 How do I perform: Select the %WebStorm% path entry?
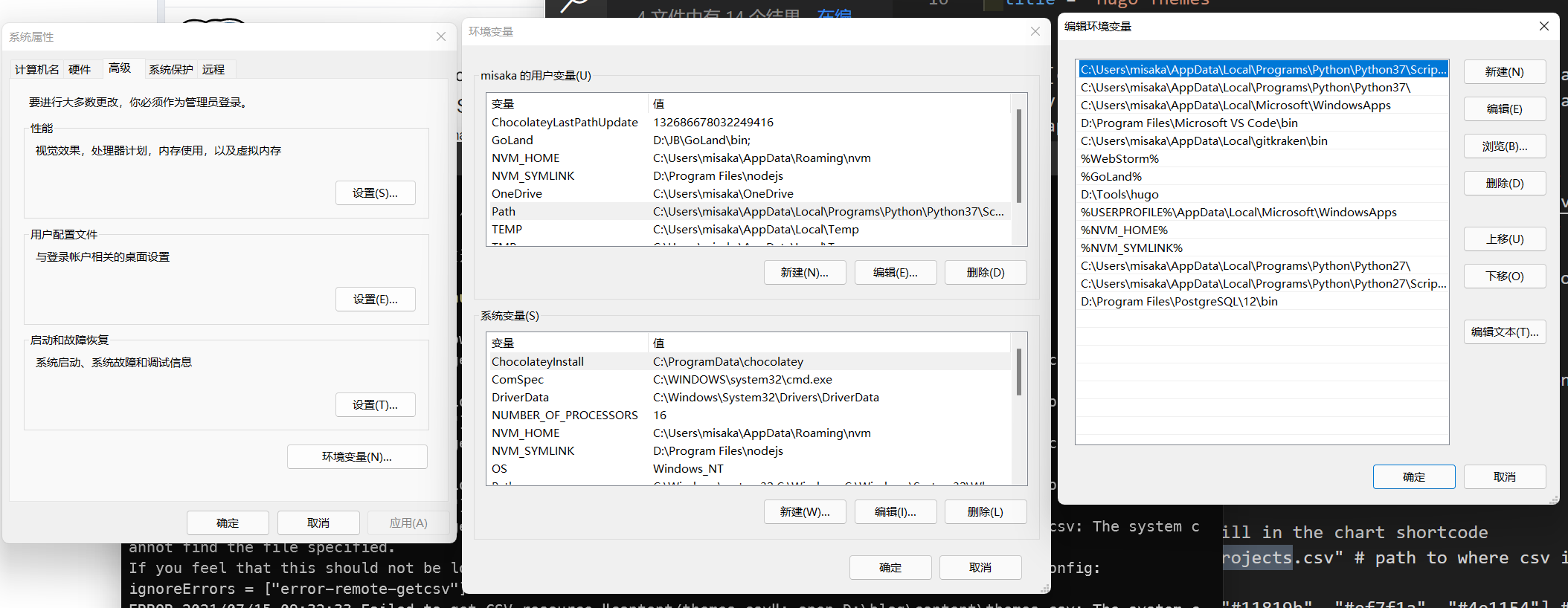tap(1263, 159)
